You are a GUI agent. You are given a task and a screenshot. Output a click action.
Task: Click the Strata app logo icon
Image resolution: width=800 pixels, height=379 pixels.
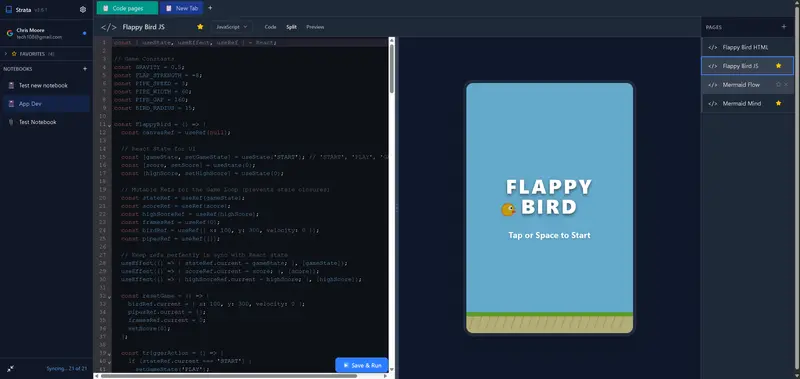[9, 9]
